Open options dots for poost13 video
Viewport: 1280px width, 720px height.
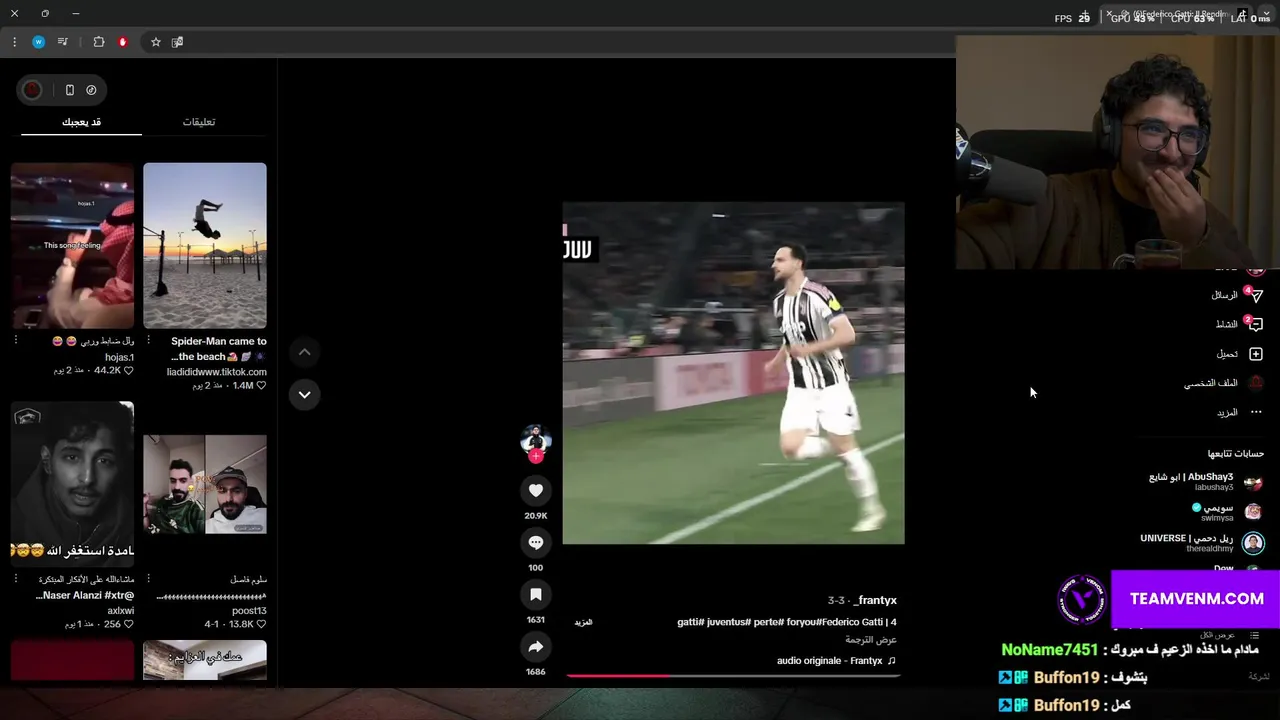(x=148, y=579)
